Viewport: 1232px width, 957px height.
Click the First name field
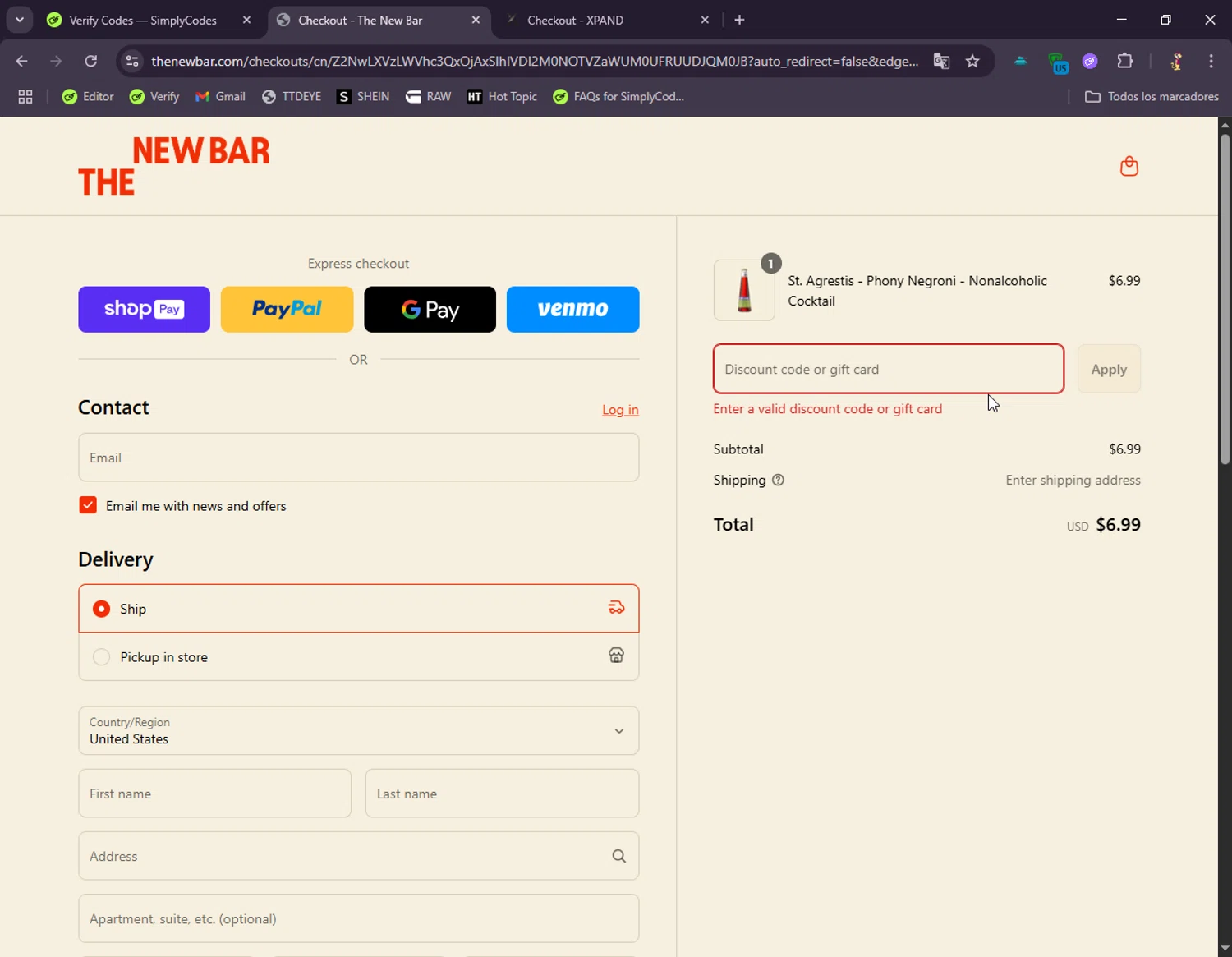pyautogui.click(x=214, y=794)
